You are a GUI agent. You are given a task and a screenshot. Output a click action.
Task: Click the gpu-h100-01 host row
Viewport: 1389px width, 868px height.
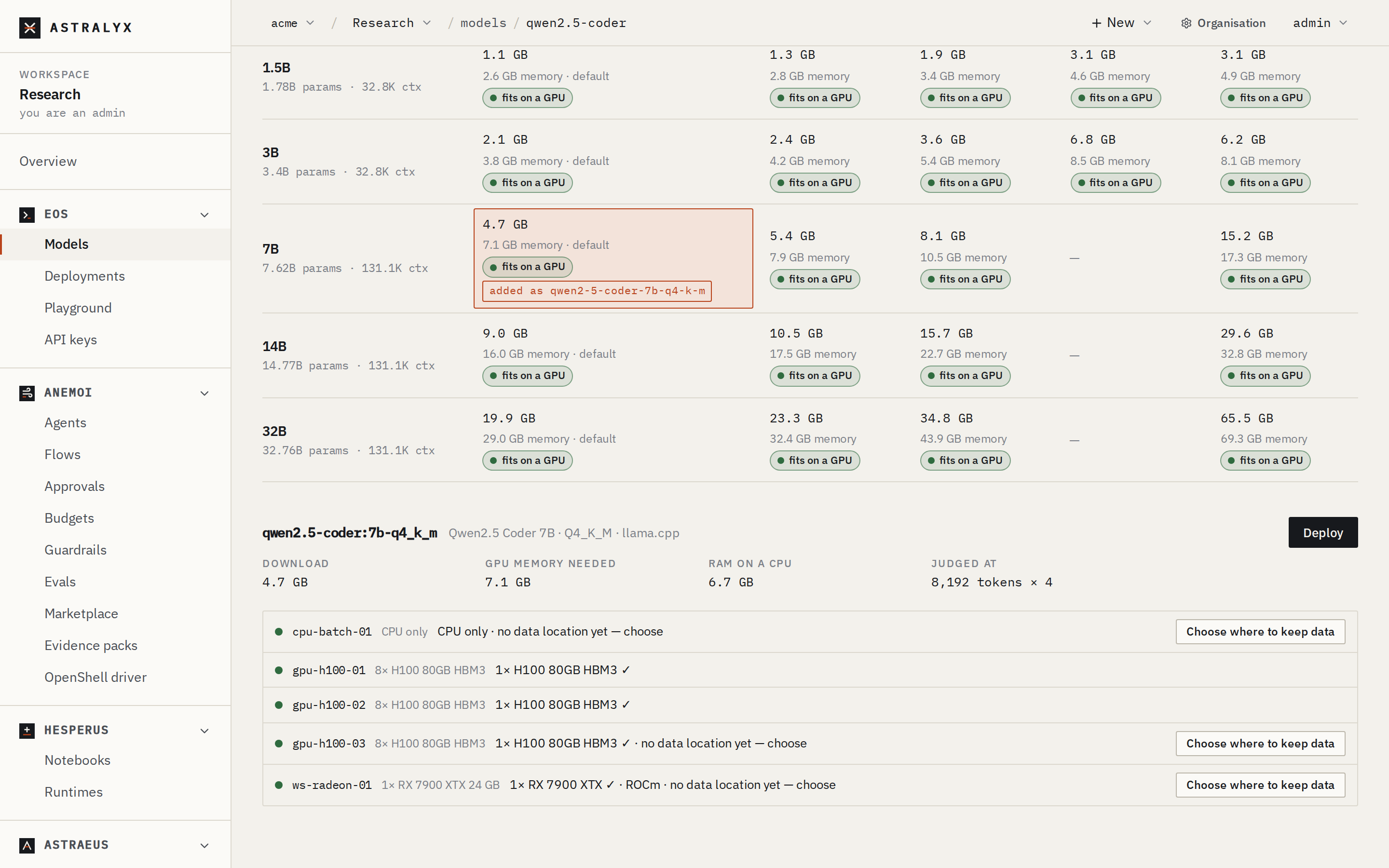pos(810,670)
